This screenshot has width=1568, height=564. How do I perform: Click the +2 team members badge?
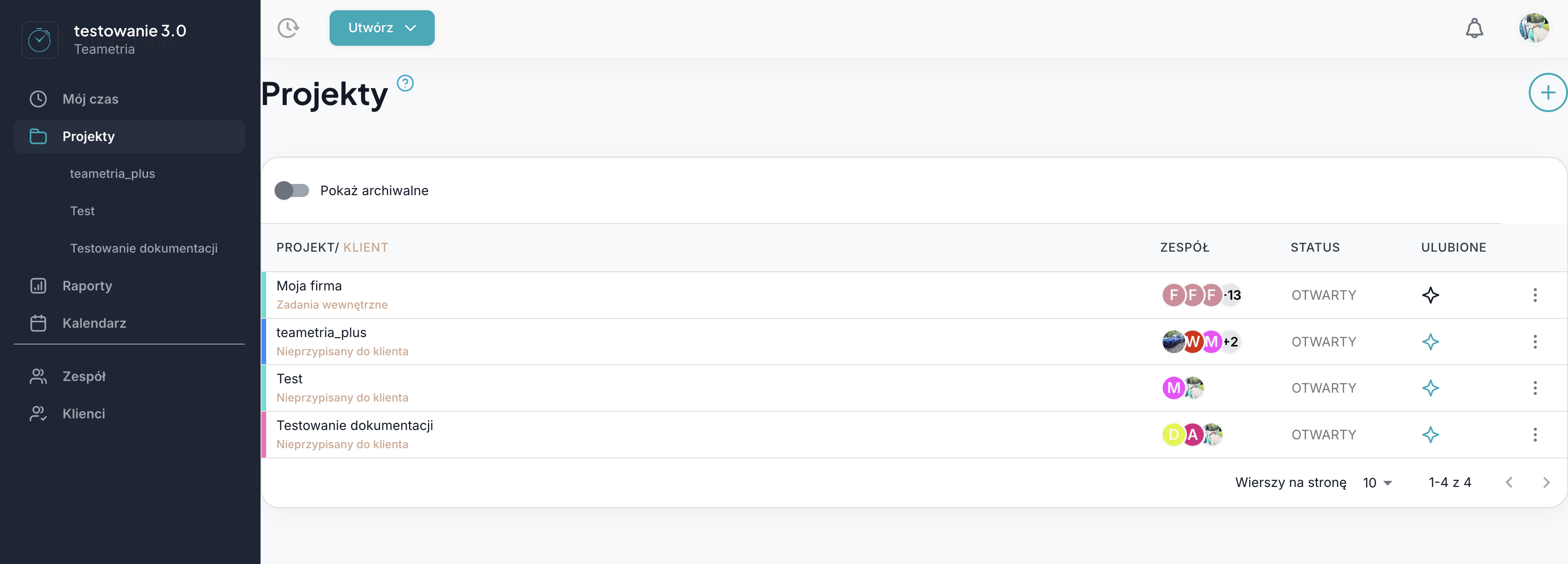[1231, 342]
